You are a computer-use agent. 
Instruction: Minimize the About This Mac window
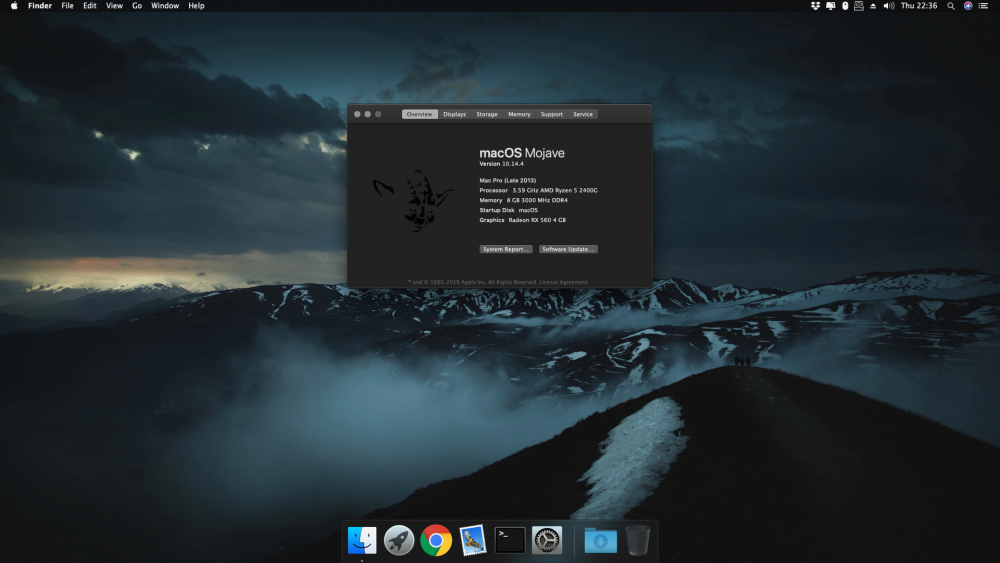[x=367, y=114]
